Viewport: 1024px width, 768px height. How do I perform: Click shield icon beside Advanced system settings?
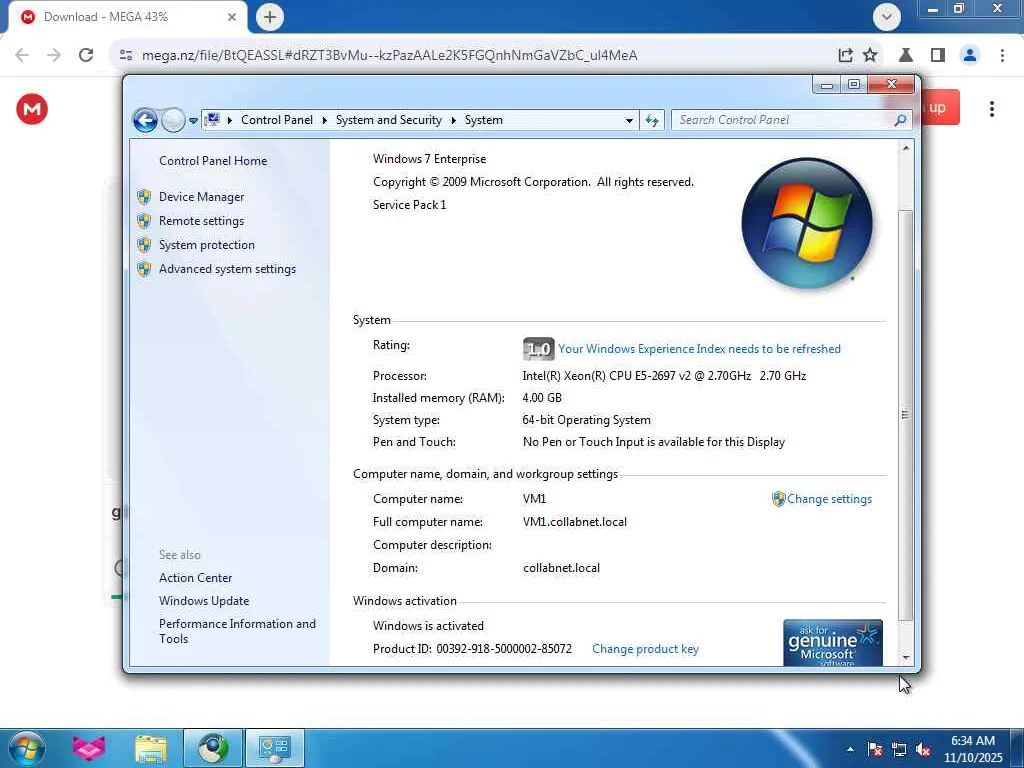point(144,269)
